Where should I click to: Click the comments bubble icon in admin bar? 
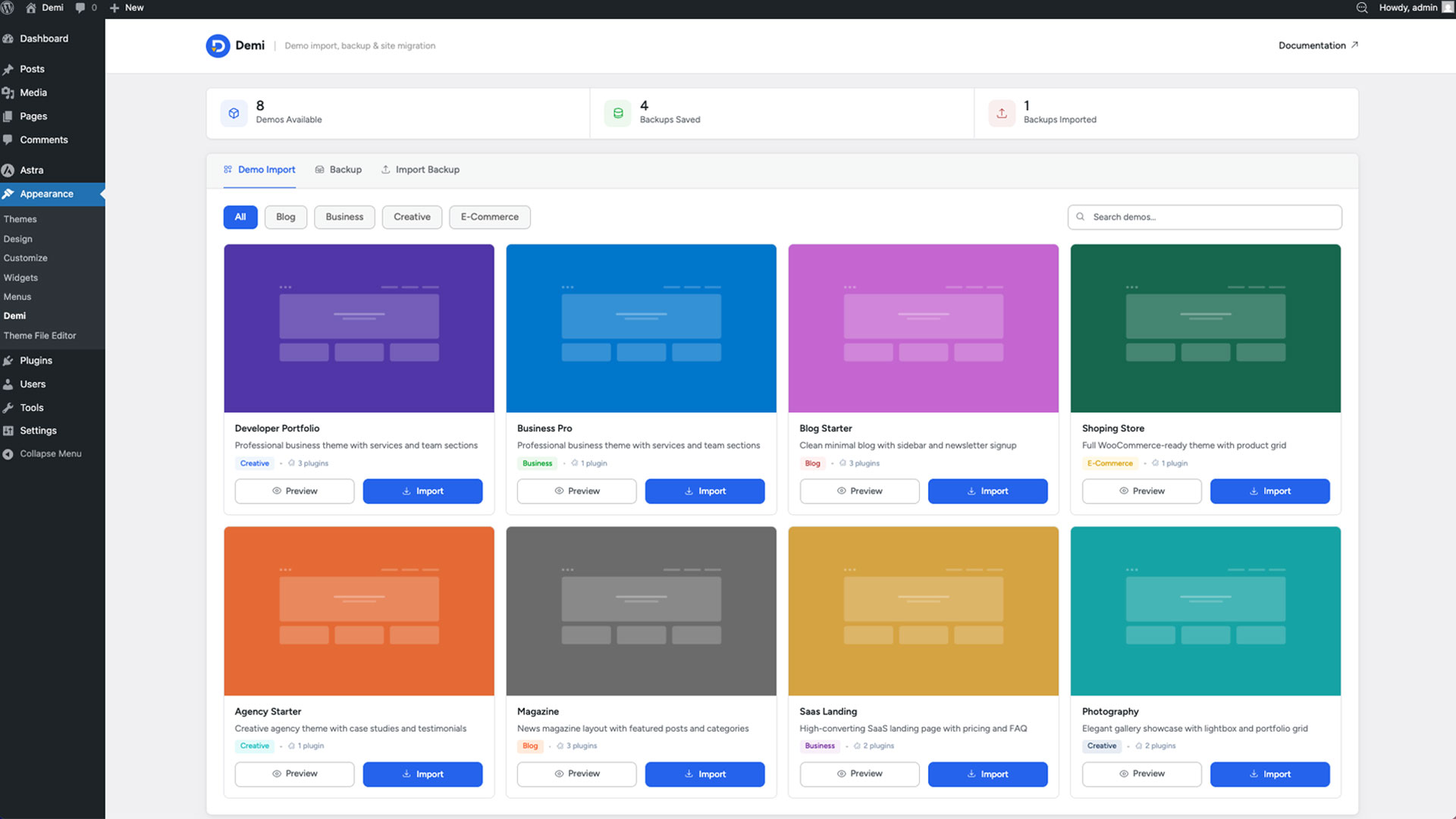(80, 8)
